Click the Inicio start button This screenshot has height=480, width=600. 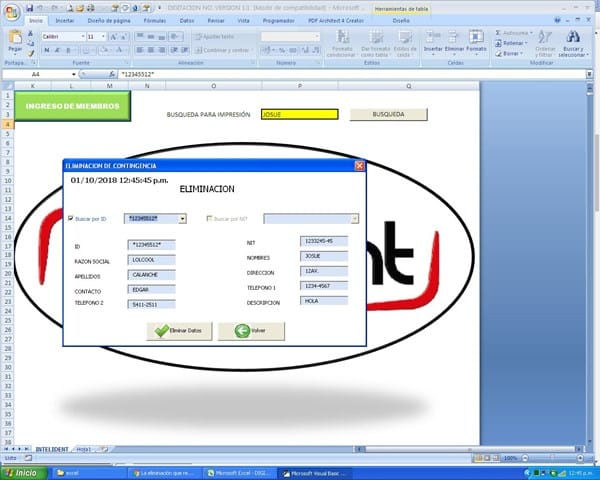point(24,473)
